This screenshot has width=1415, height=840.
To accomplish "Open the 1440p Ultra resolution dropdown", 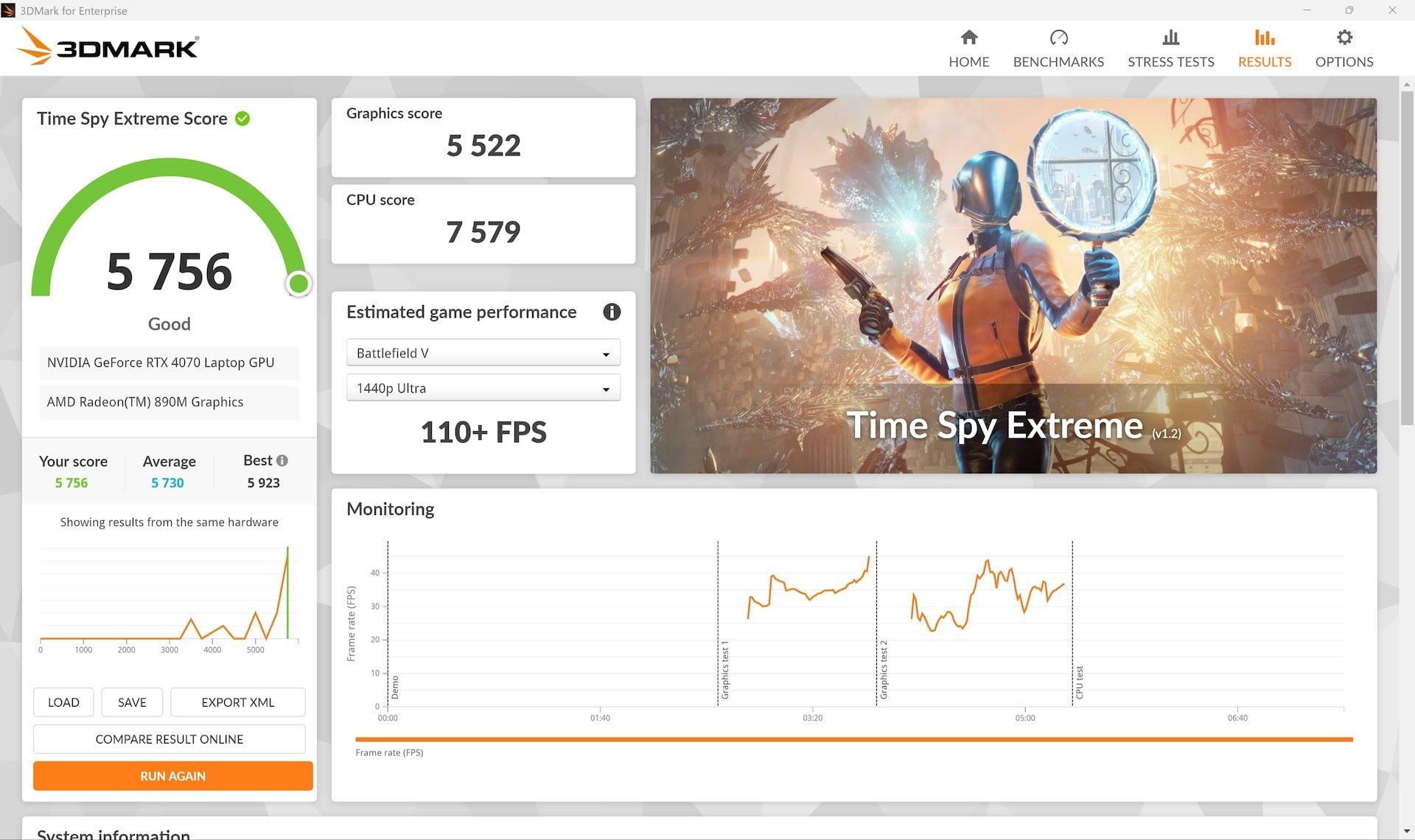I will (x=483, y=388).
